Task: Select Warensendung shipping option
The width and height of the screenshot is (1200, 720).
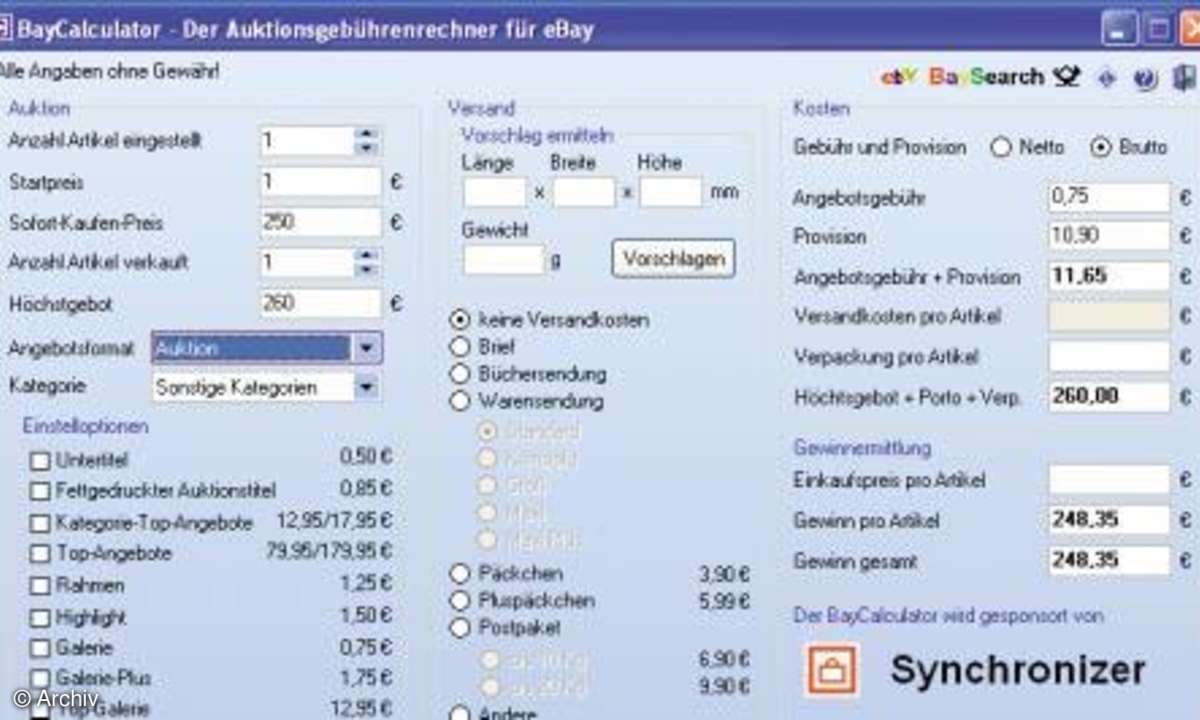Action: tap(460, 401)
